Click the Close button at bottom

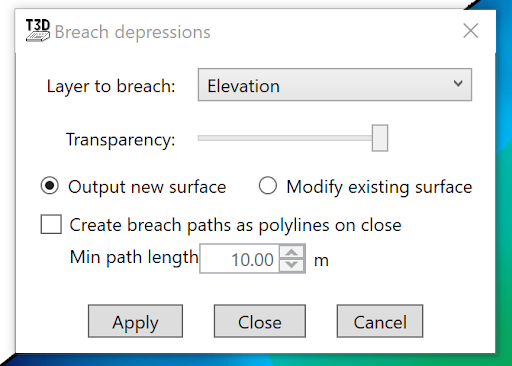point(260,321)
